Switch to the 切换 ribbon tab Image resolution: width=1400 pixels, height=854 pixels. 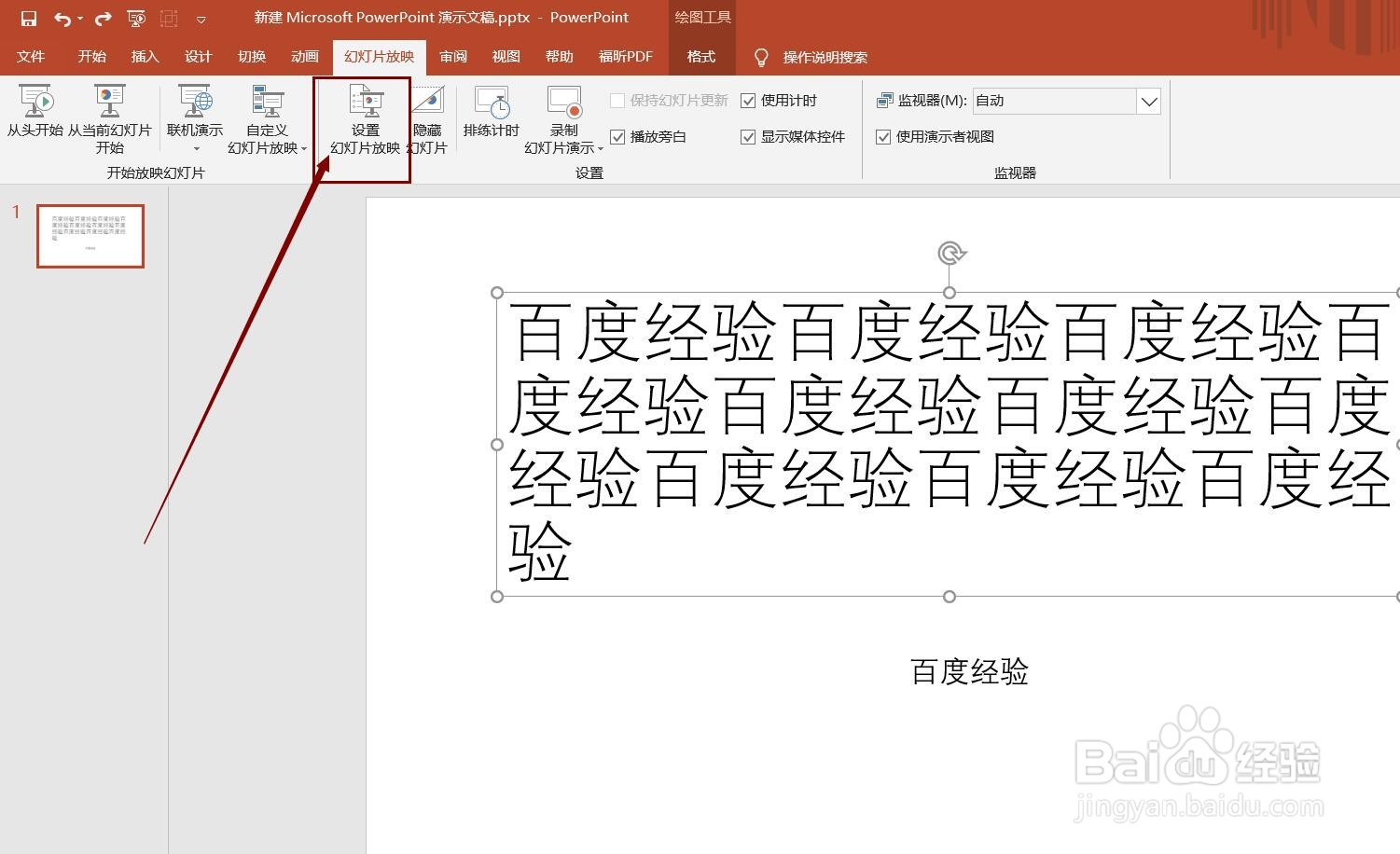pyautogui.click(x=252, y=57)
